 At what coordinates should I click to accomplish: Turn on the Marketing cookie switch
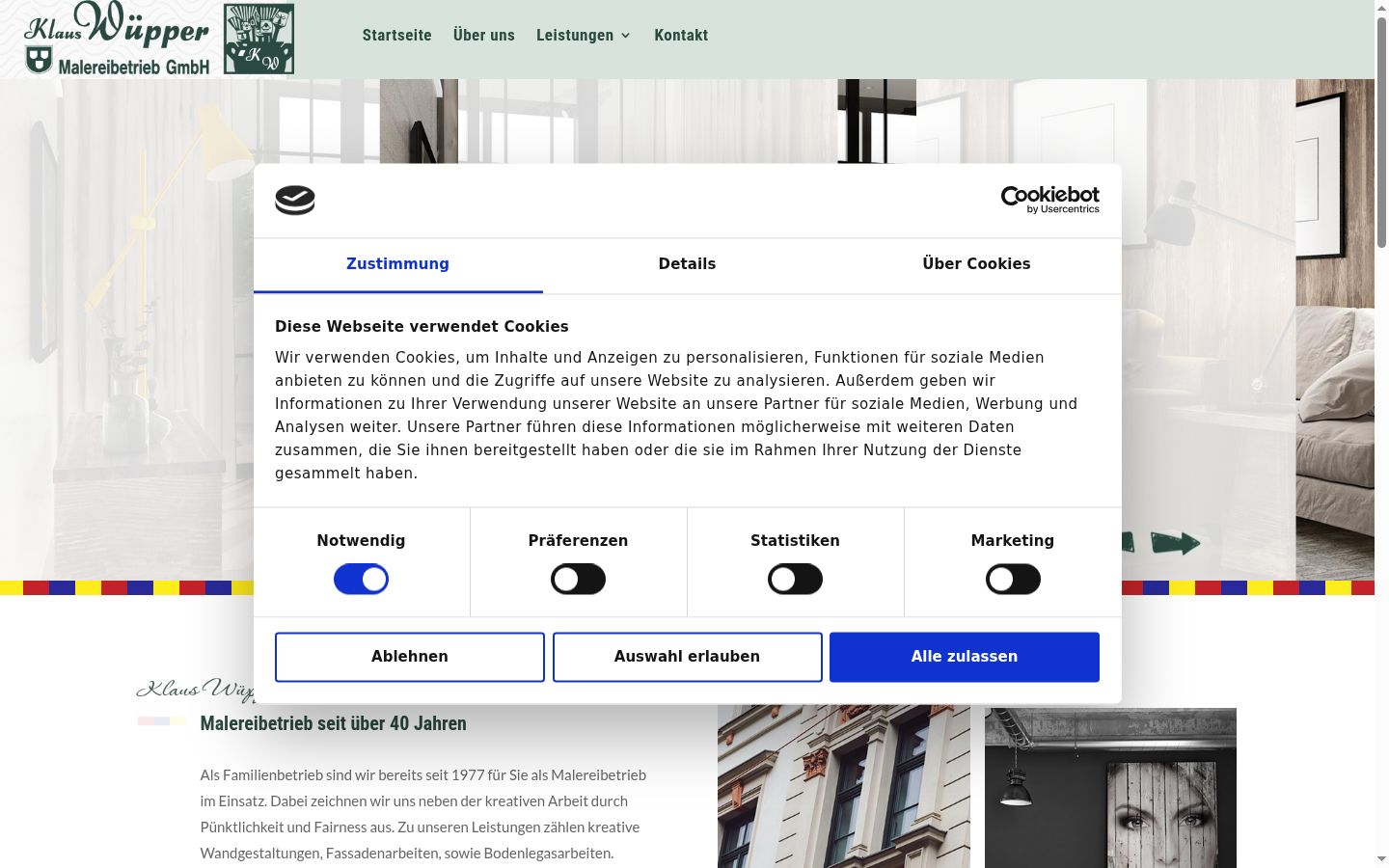tap(1013, 580)
